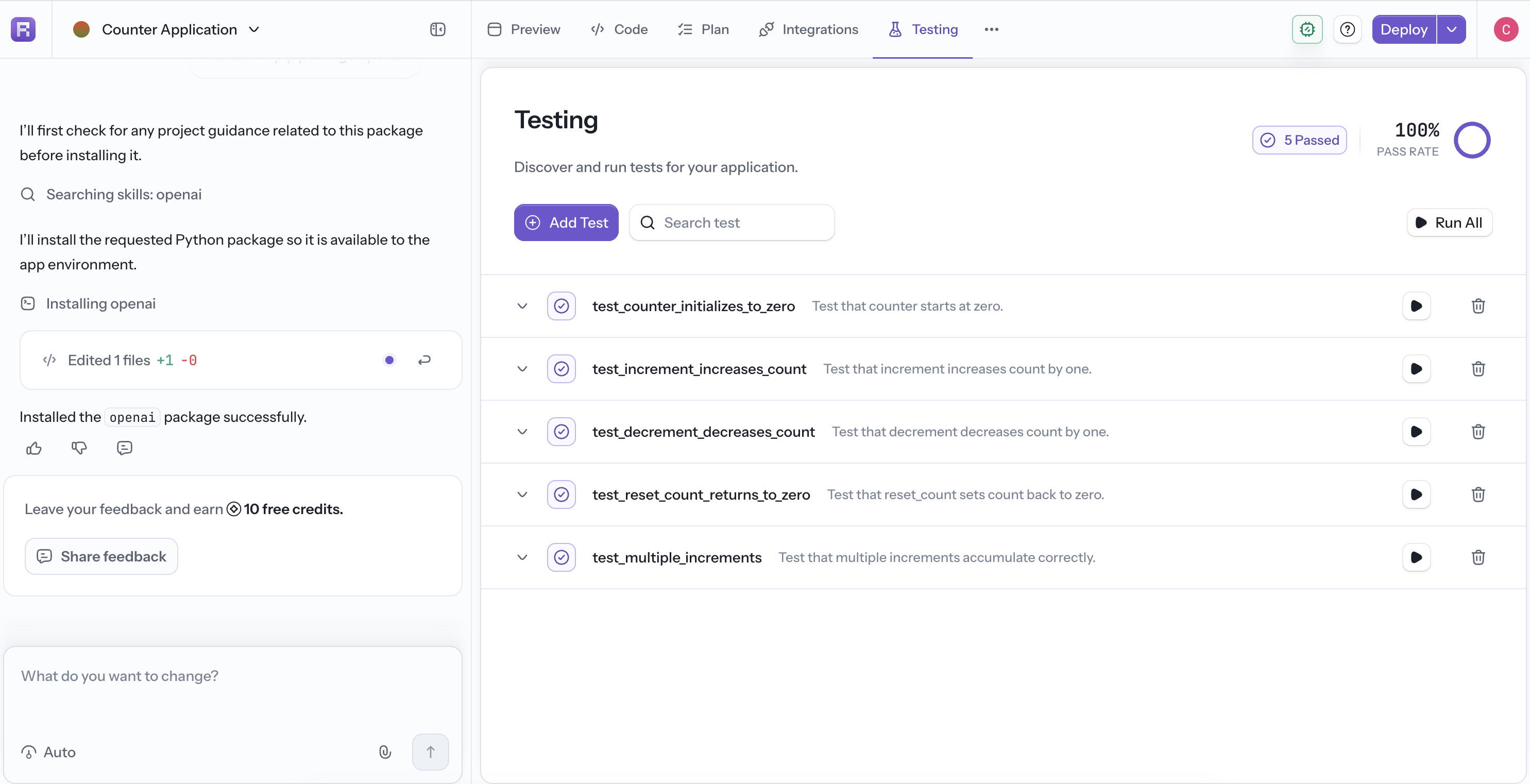Give a thumbs up to the response
This screenshot has width=1530, height=784.
[x=34, y=448]
